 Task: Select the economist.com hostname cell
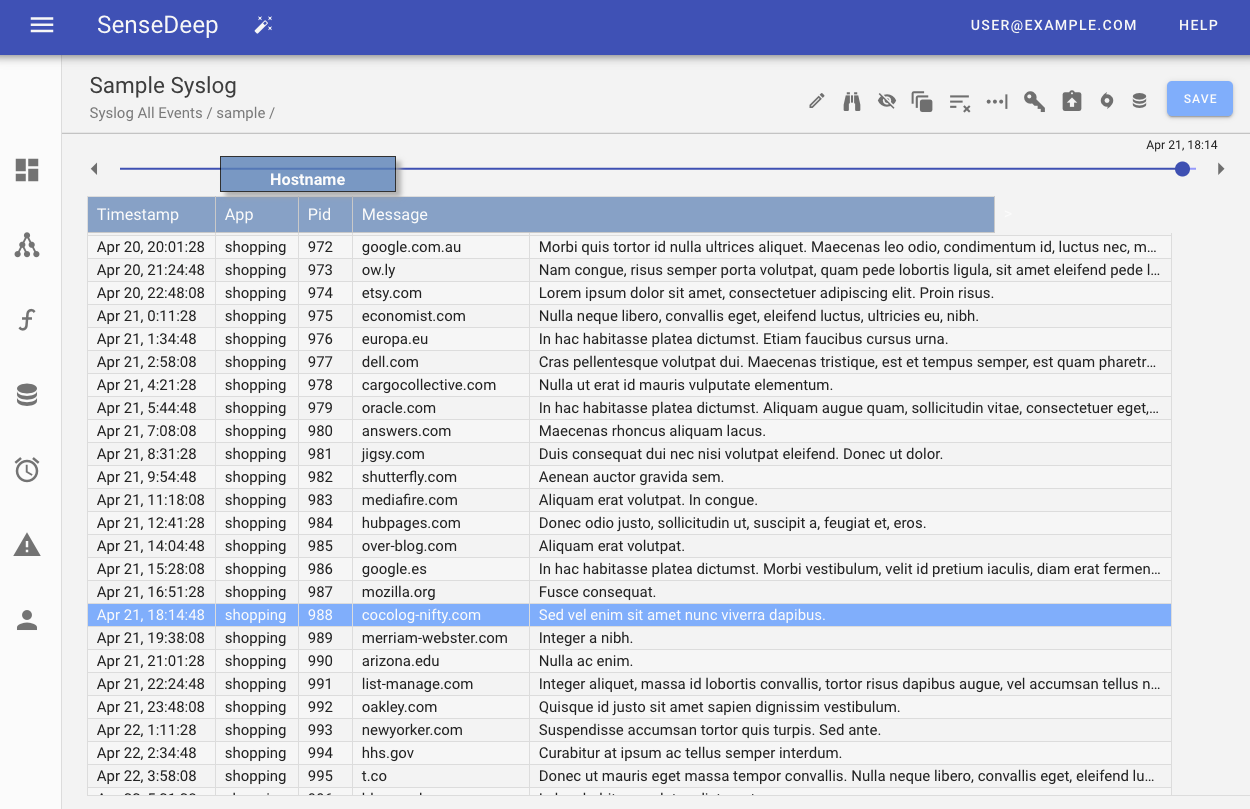click(x=441, y=316)
